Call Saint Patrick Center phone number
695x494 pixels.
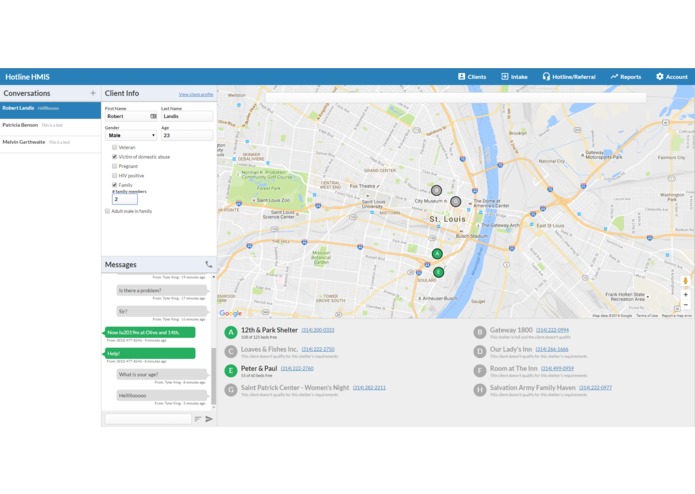pyautogui.click(x=369, y=388)
